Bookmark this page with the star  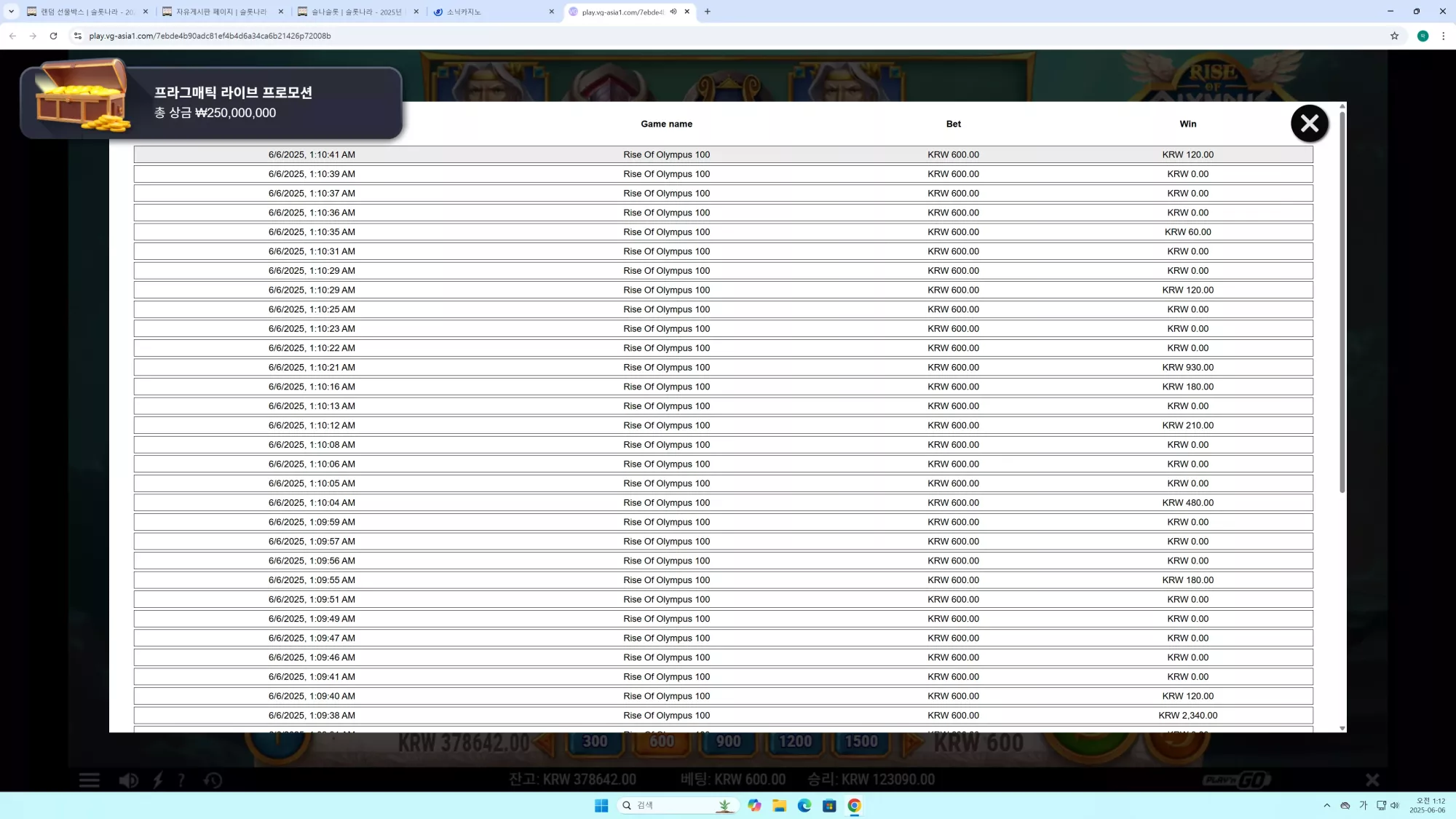[x=1394, y=36]
